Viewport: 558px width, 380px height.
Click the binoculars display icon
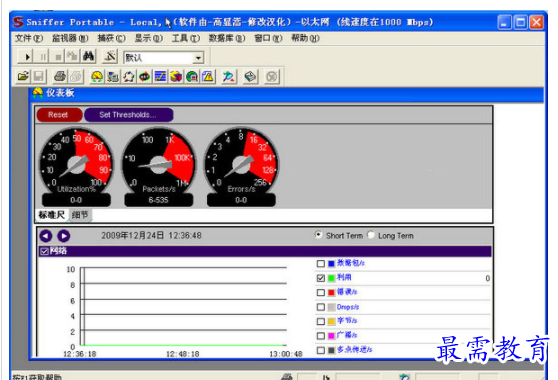pyautogui.click(x=88, y=57)
